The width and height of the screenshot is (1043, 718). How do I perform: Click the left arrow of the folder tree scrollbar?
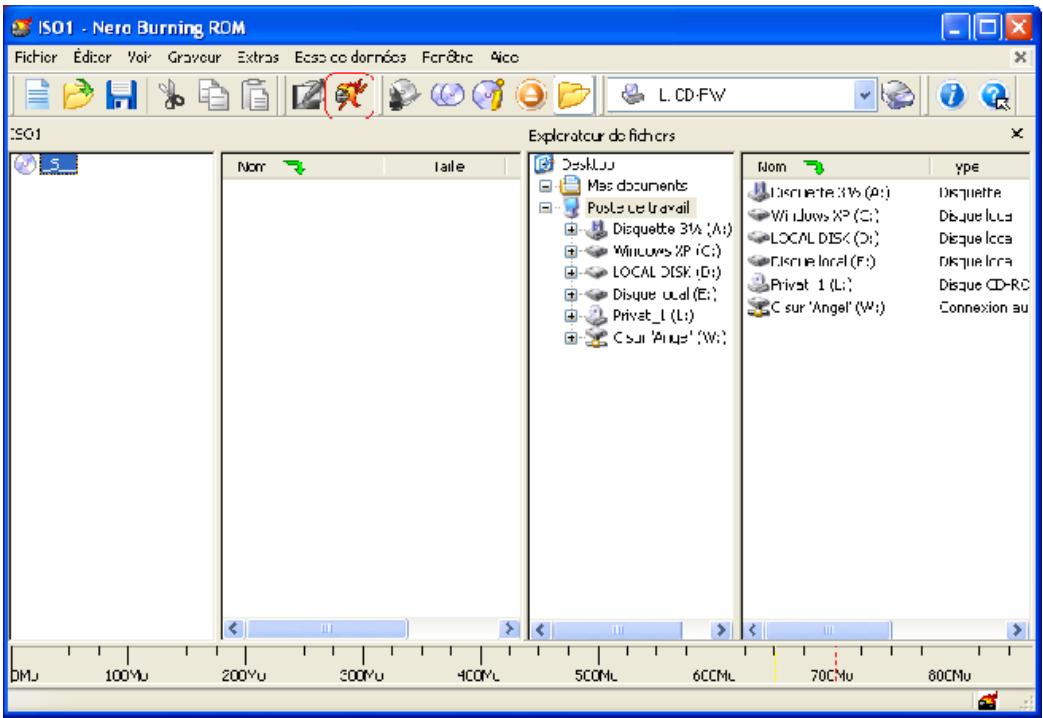point(541,629)
